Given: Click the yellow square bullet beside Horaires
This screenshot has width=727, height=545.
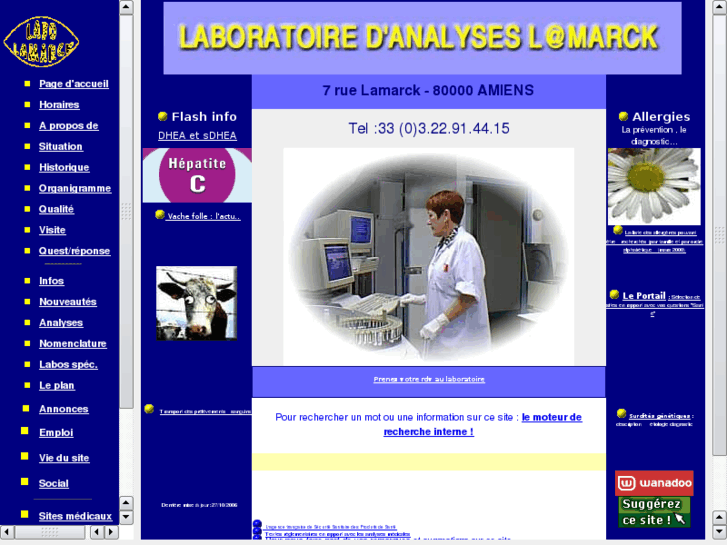Looking at the screenshot, I should [27, 105].
